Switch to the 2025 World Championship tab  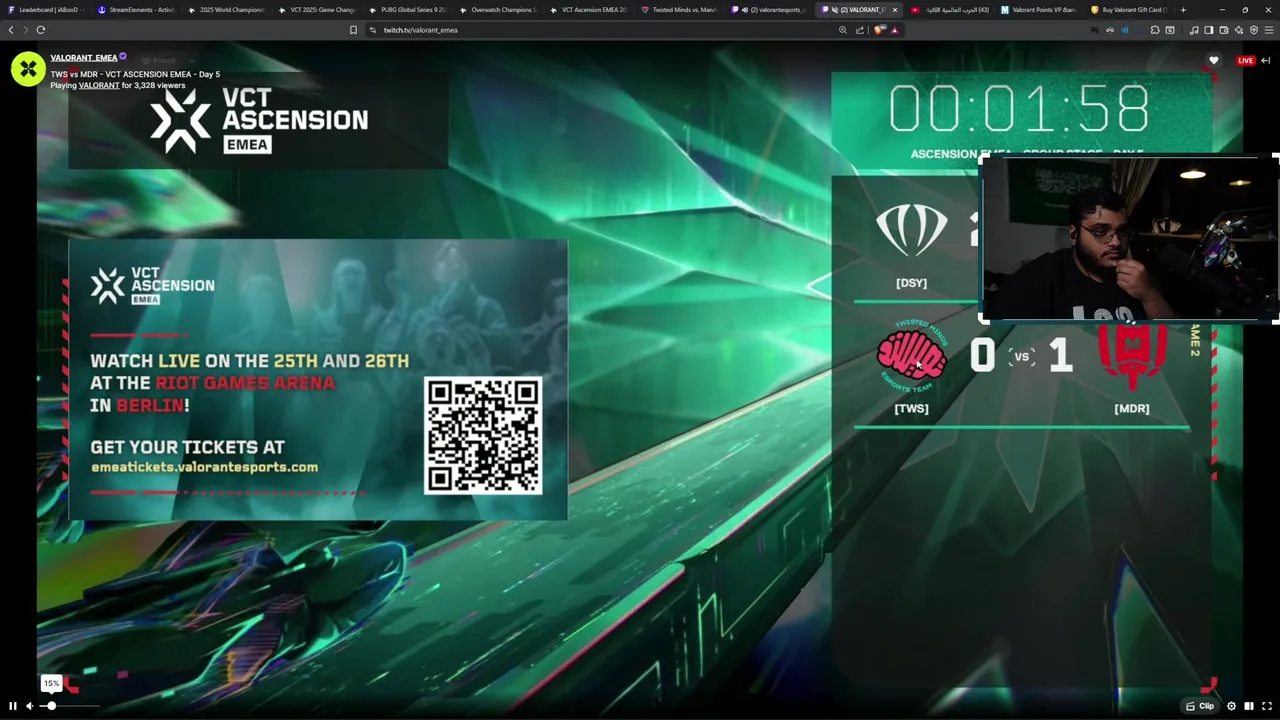(226, 10)
